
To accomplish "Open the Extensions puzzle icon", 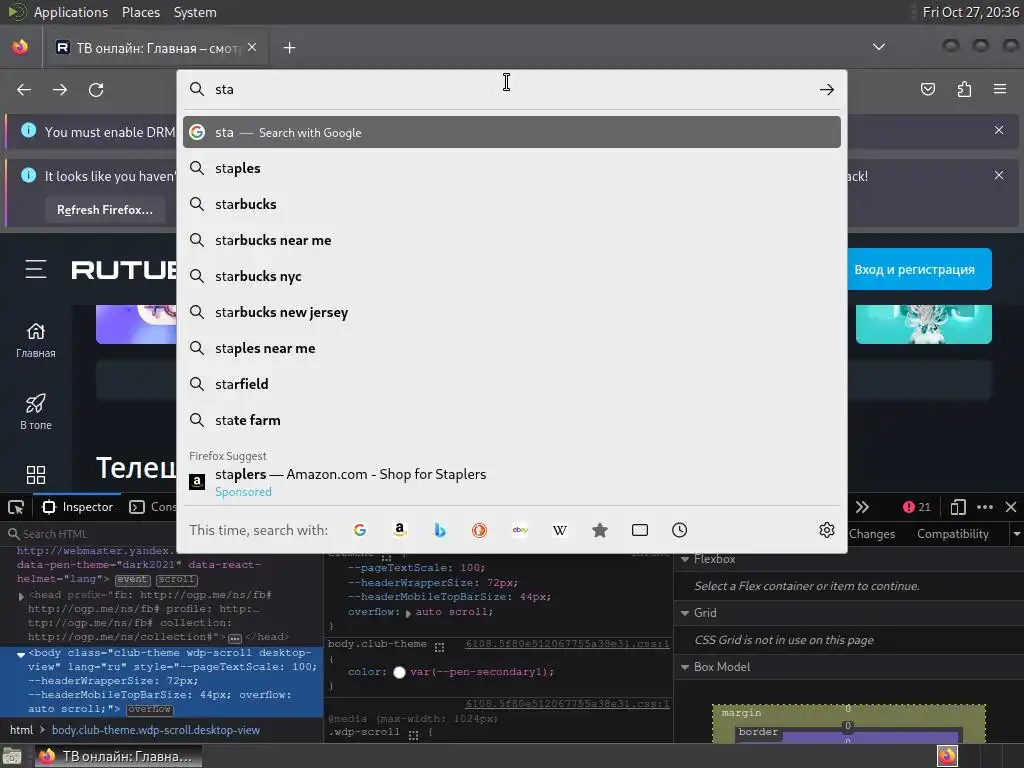I will click(x=964, y=89).
